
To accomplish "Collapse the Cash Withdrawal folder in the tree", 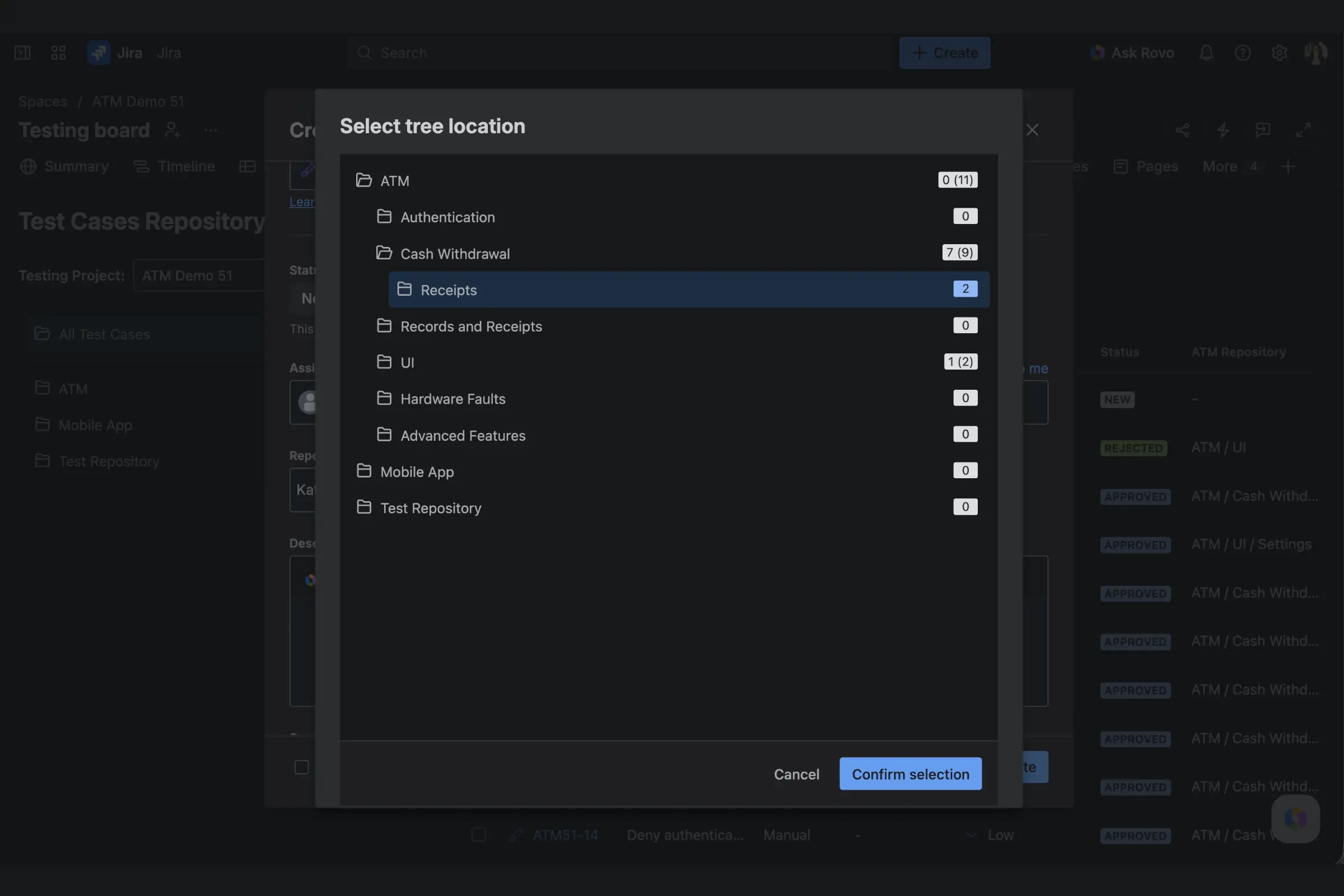I will point(384,253).
